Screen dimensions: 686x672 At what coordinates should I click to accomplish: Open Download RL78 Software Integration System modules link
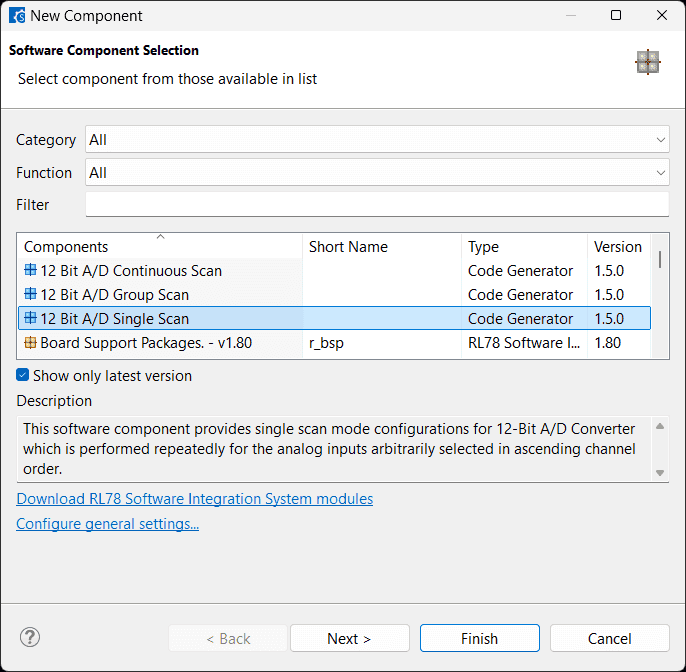coord(195,499)
